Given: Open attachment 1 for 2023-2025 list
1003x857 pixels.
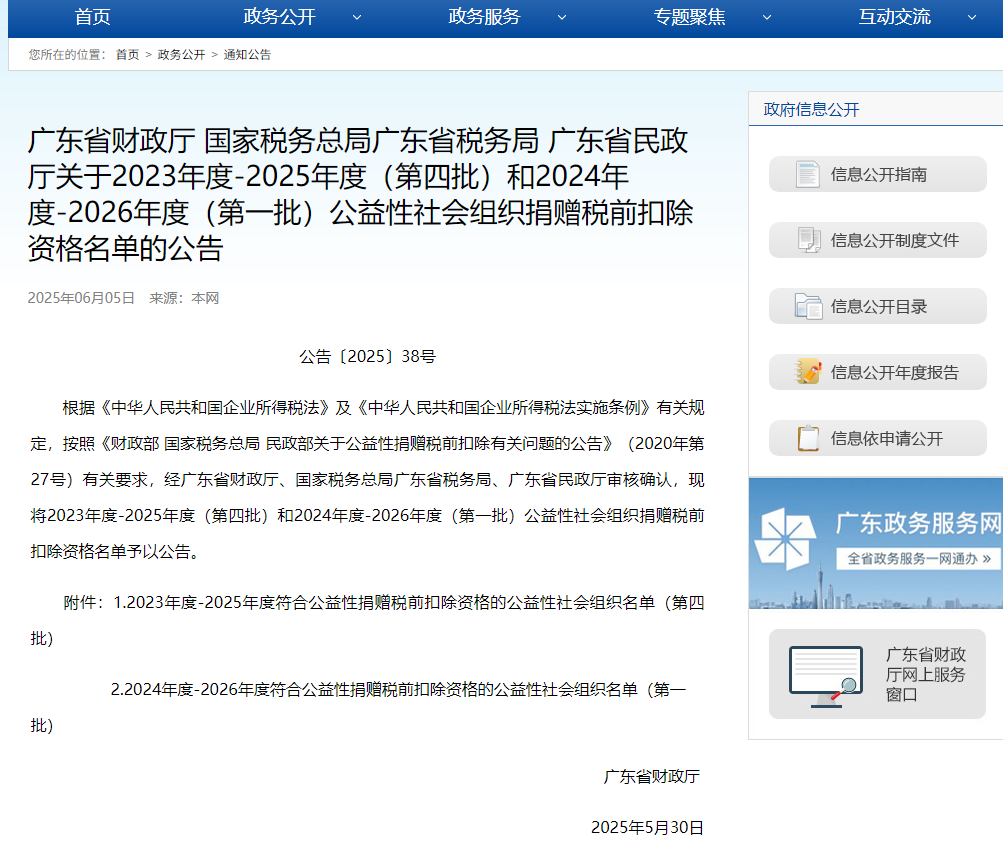Looking at the screenshot, I should (408, 603).
